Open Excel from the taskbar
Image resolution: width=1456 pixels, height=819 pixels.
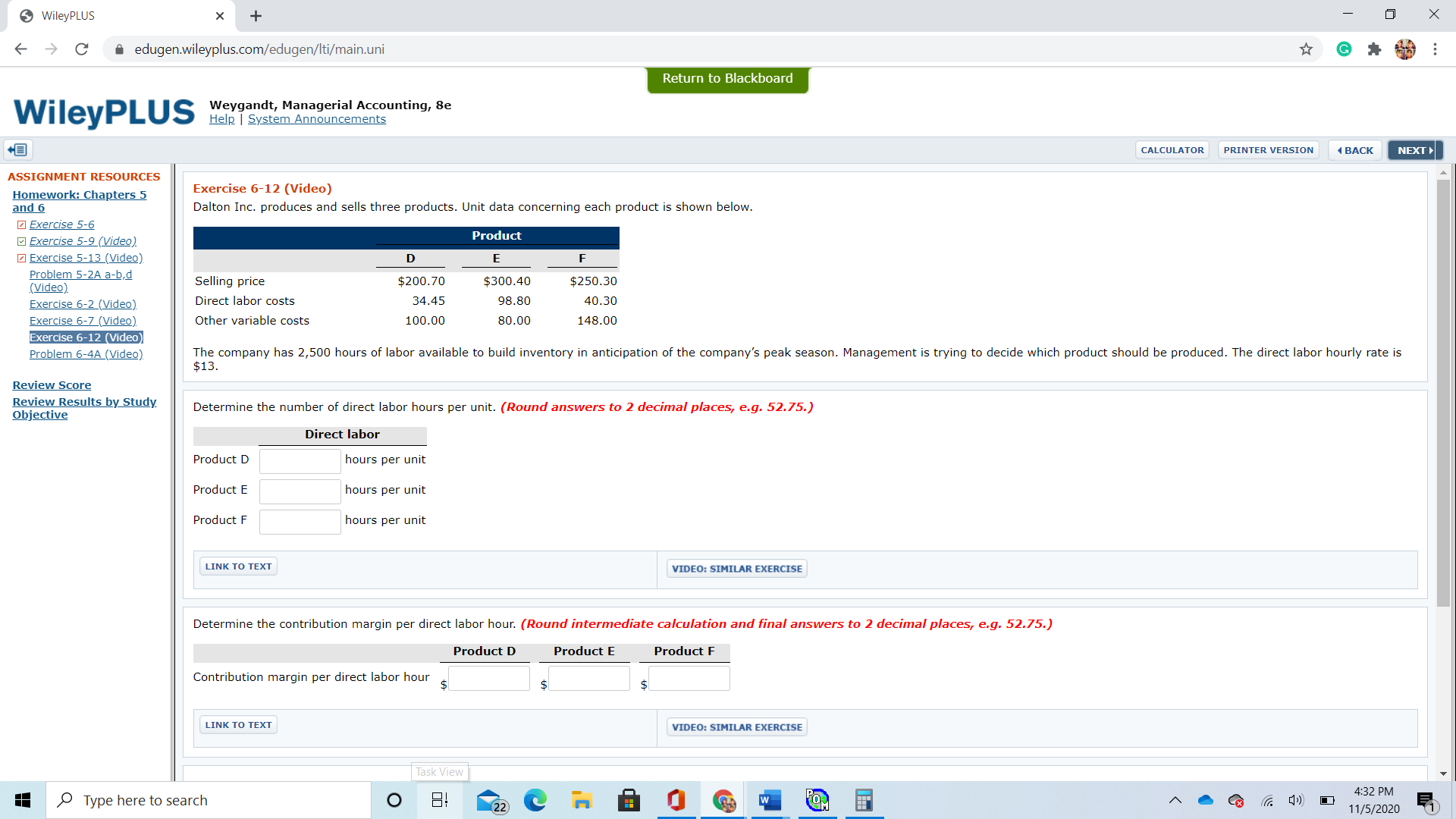864,800
